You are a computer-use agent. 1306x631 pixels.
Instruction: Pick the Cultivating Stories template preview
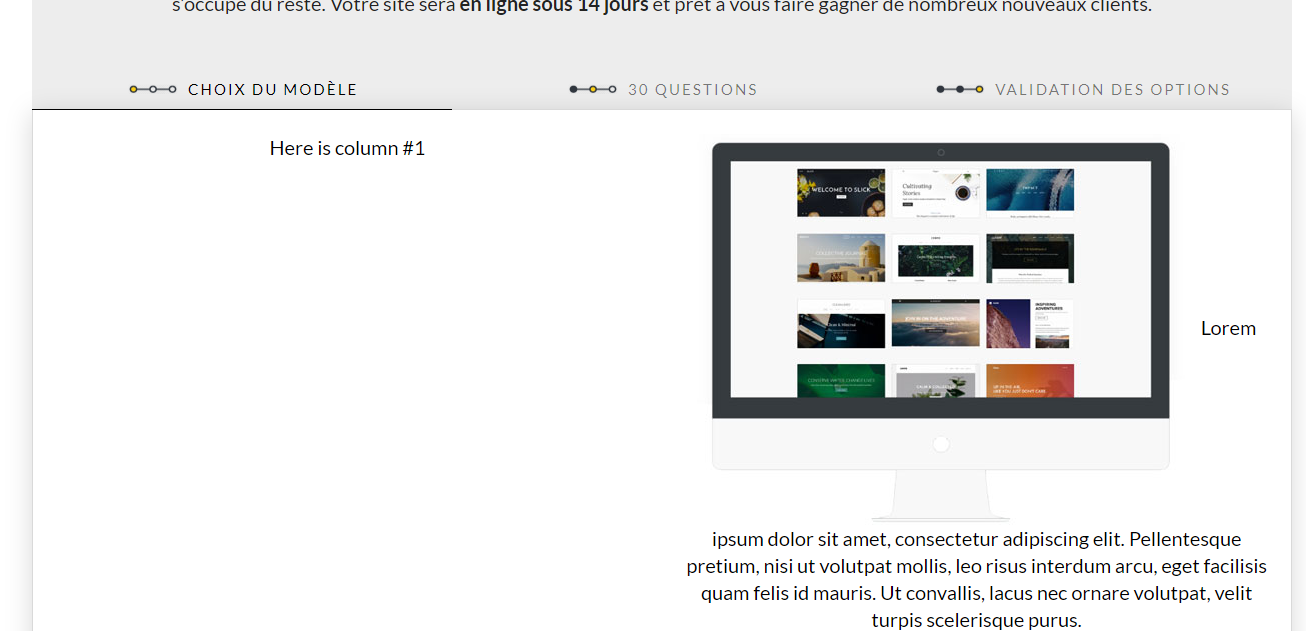point(935,193)
